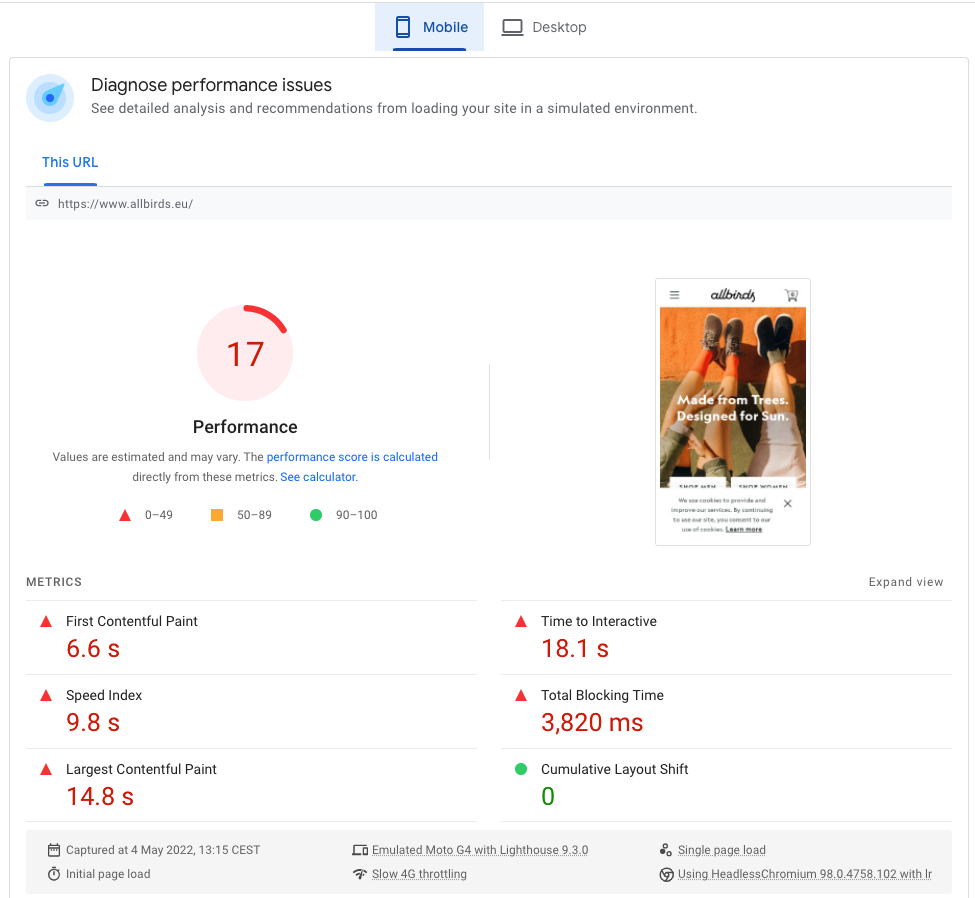Screen dimensions: 975x898
Task: Open Single page load details
Action: pyautogui.click(x=721, y=850)
